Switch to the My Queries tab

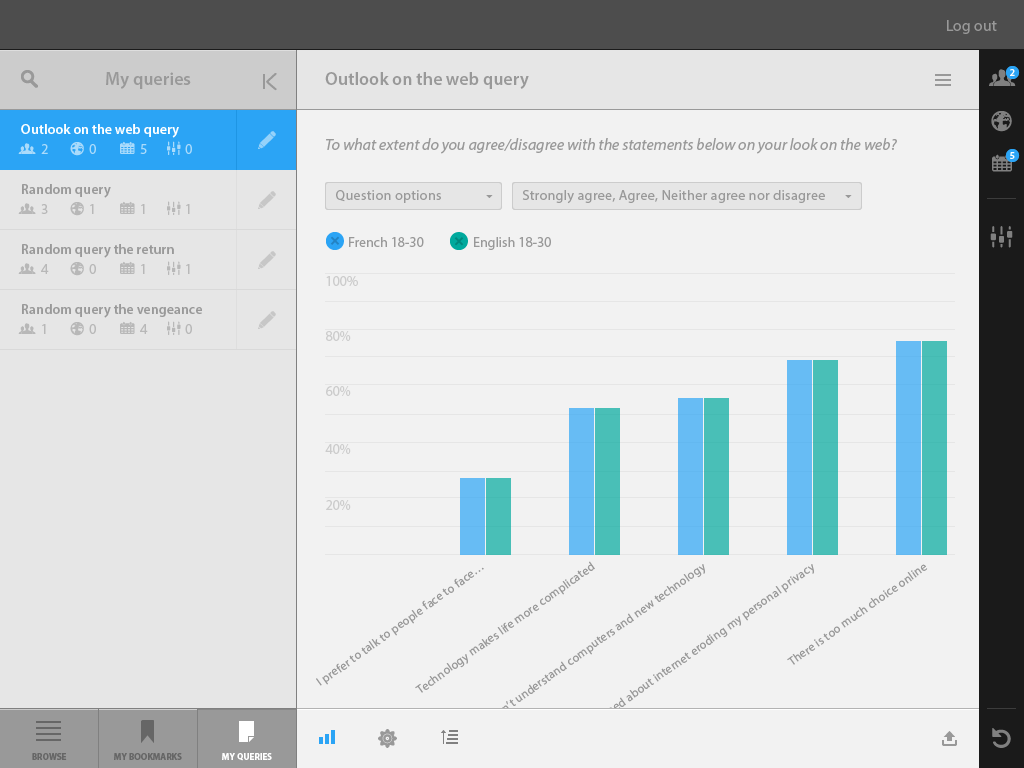246,739
